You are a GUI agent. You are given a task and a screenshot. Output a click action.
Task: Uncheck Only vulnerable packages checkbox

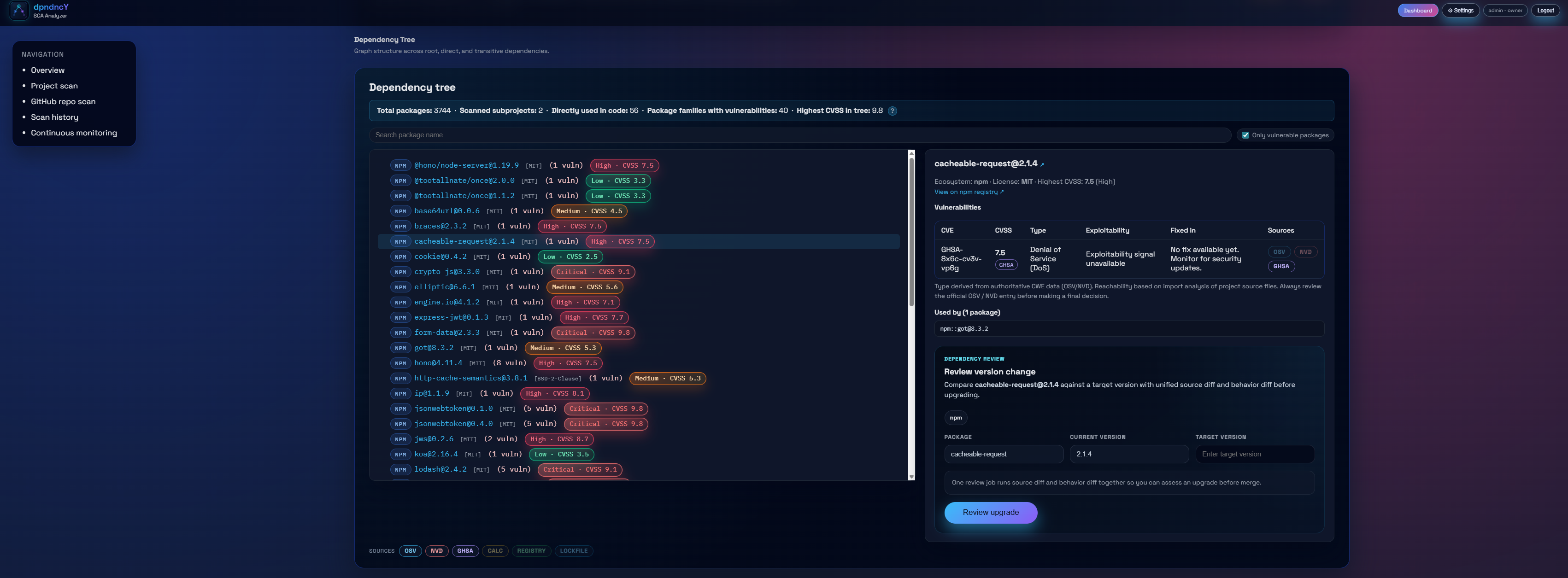click(1245, 135)
